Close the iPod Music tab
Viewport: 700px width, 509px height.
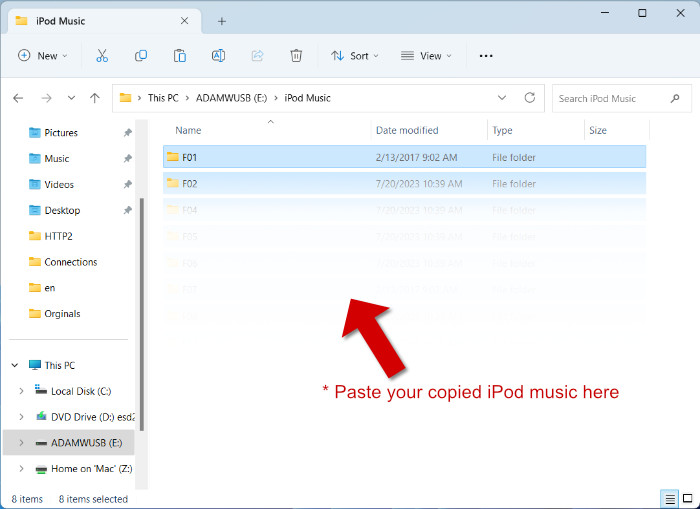[184, 21]
